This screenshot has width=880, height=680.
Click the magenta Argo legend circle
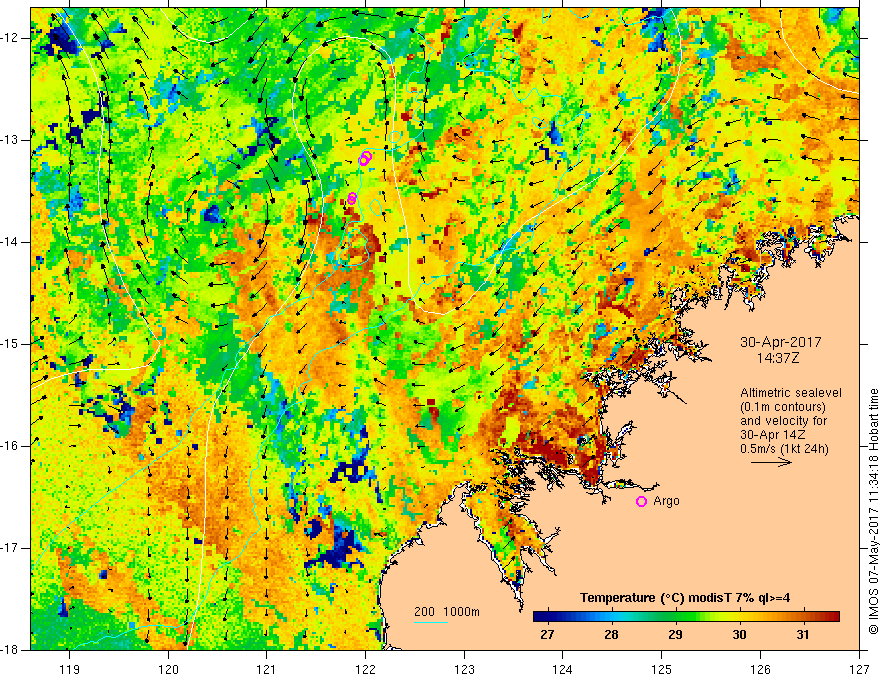pyautogui.click(x=641, y=502)
